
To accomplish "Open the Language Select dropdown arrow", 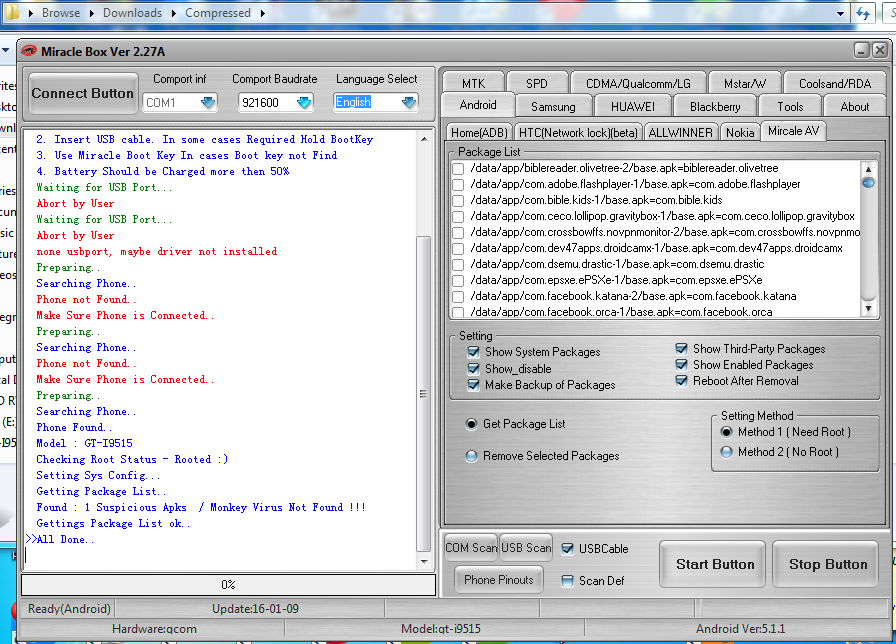I will click(x=409, y=102).
